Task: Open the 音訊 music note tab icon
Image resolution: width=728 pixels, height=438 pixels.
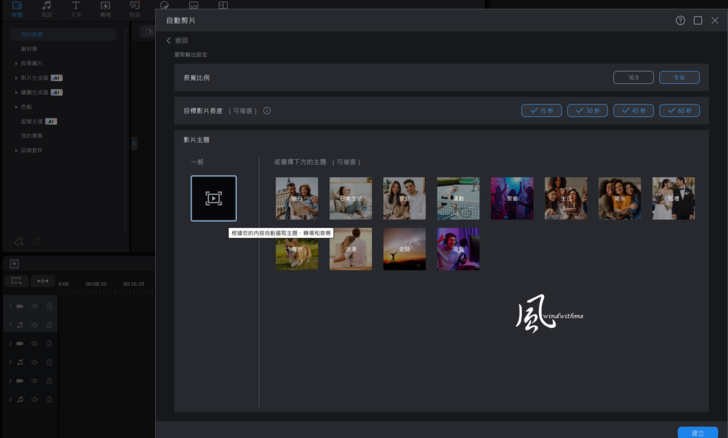Action: pos(46,8)
